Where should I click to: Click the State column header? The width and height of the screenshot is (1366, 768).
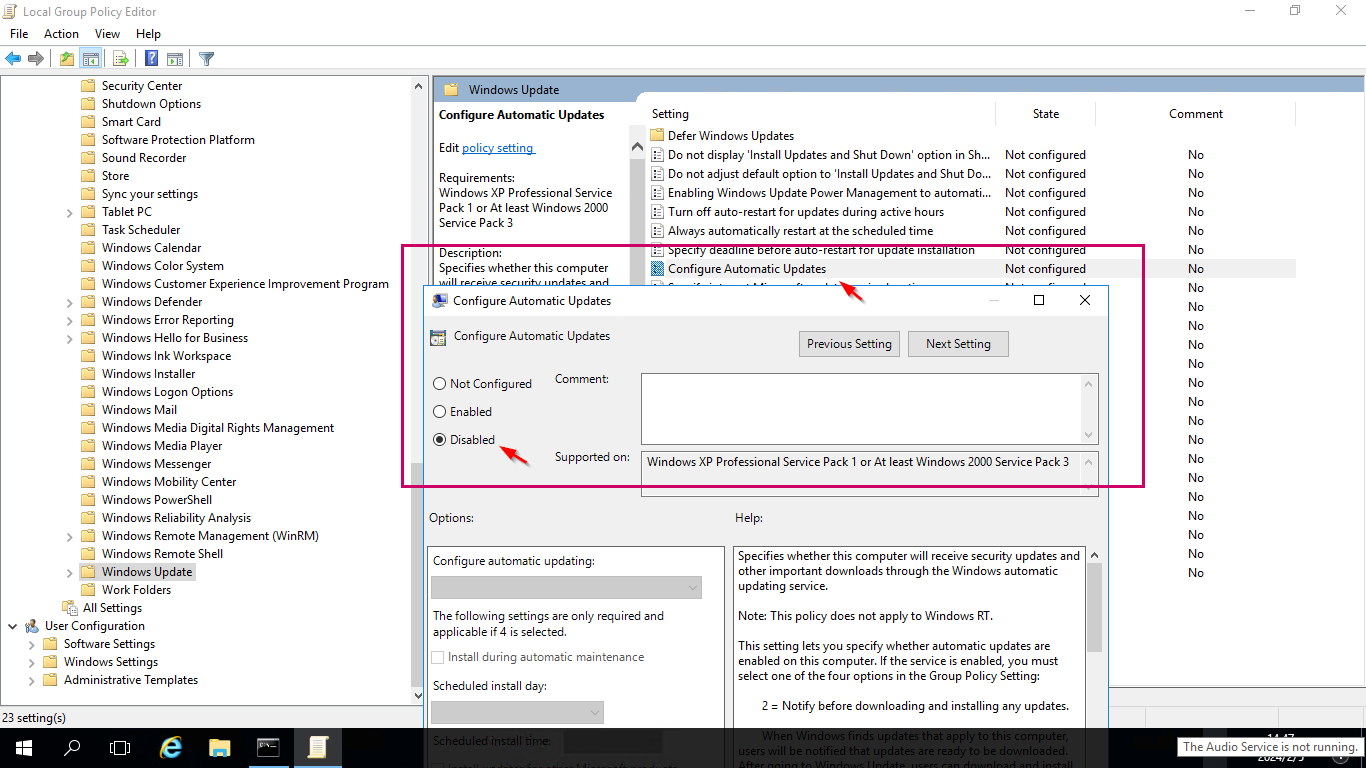pyautogui.click(x=1046, y=114)
